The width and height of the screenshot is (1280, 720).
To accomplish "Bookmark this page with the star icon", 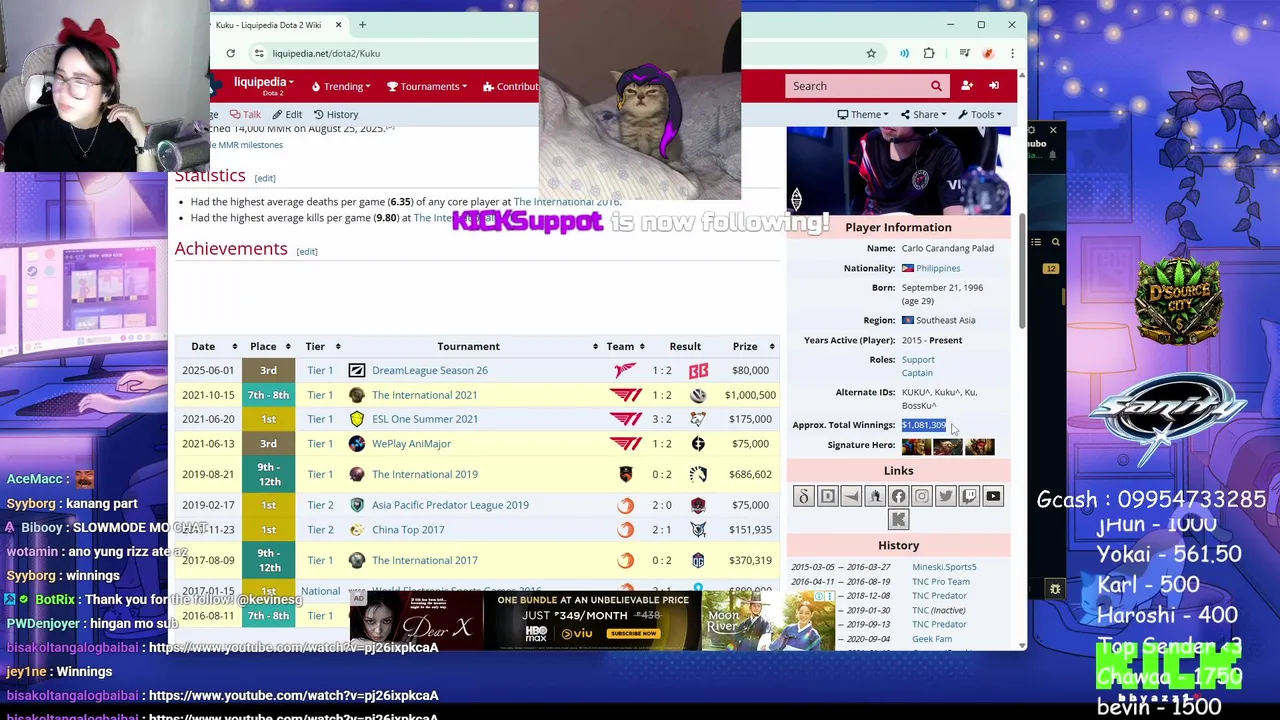I will pos(871,53).
